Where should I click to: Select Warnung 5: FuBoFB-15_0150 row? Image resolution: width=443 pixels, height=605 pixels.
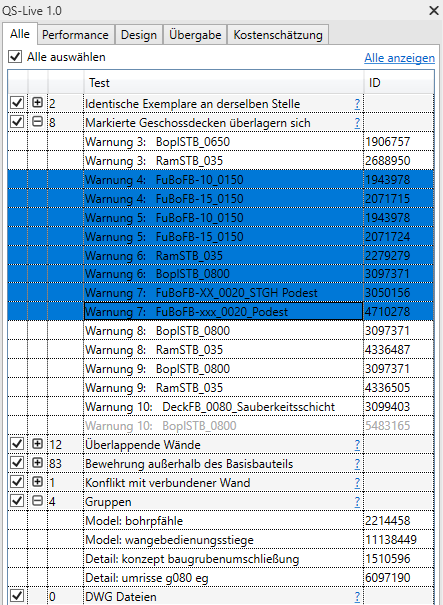pos(221,236)
